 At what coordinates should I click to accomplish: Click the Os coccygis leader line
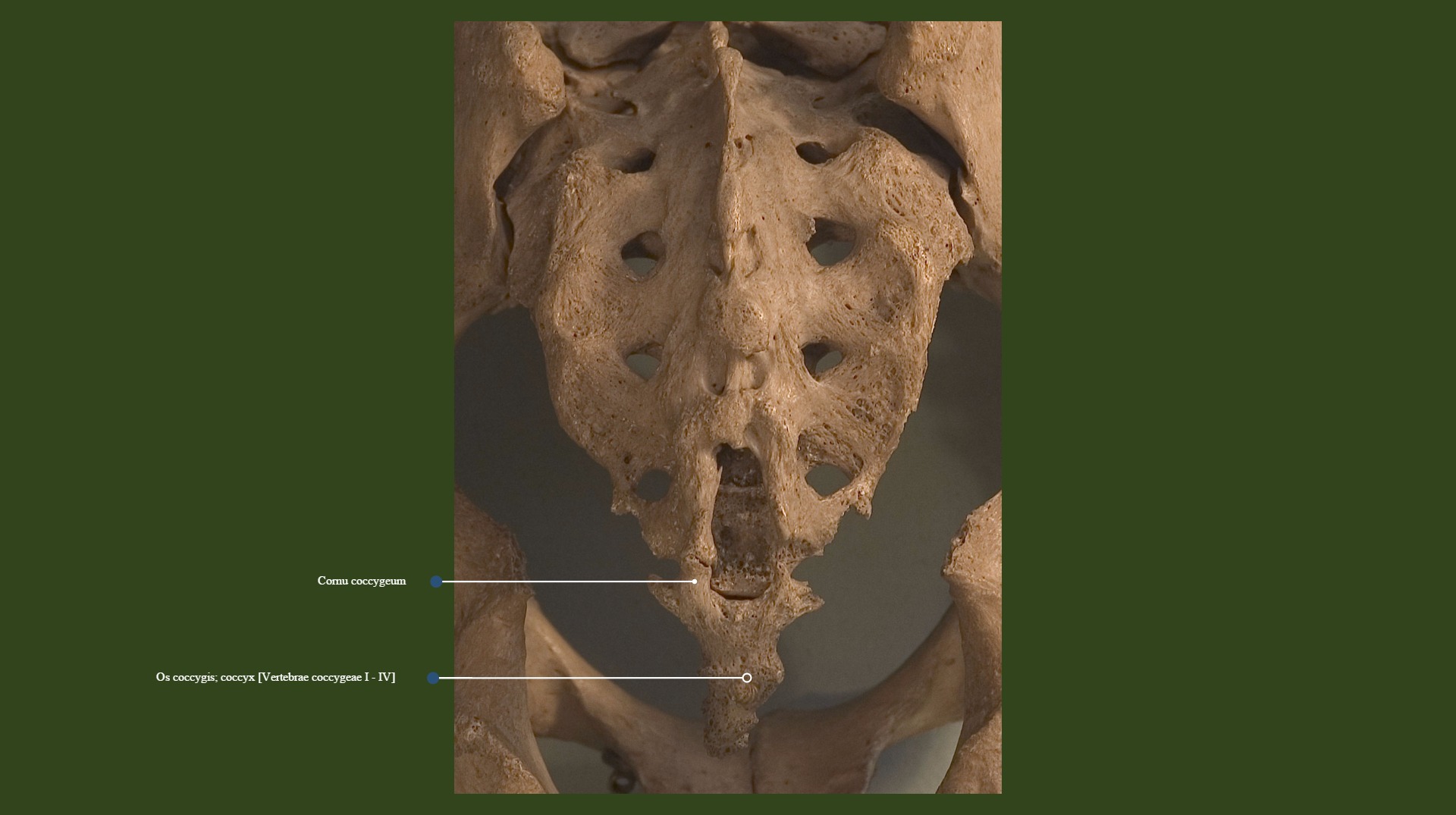coord(591,678)
